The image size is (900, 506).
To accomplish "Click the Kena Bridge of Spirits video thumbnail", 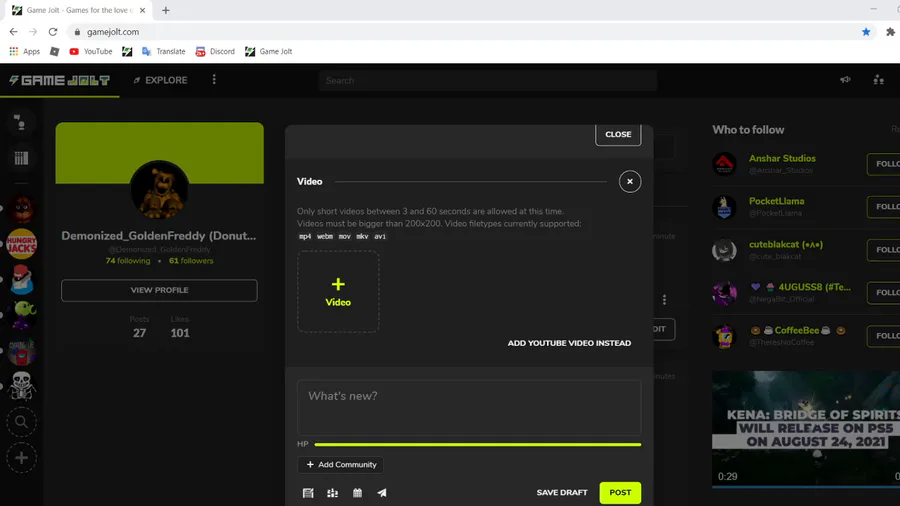I will click(x=806, y=429).
